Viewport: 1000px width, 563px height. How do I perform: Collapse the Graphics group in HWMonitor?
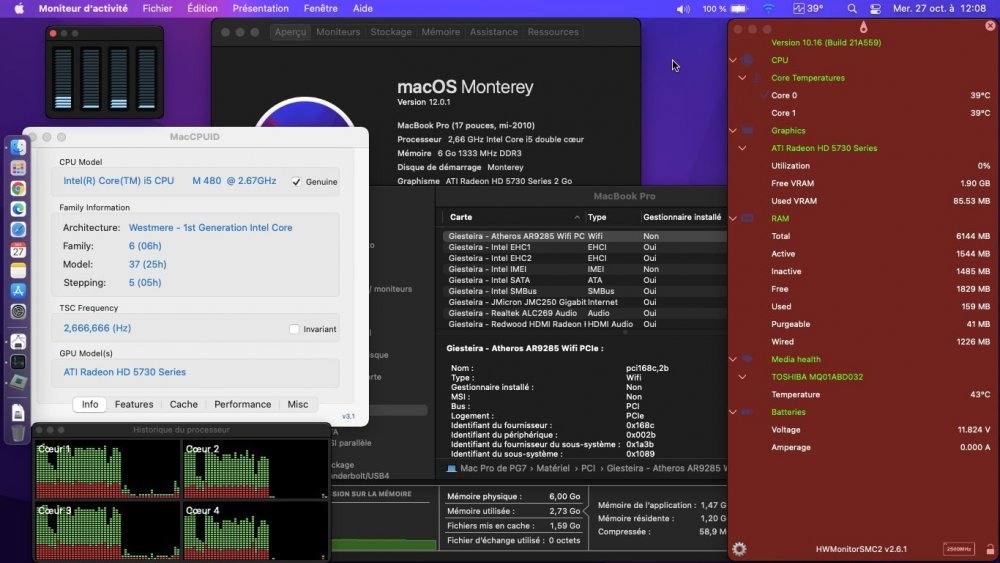point(733,130)
